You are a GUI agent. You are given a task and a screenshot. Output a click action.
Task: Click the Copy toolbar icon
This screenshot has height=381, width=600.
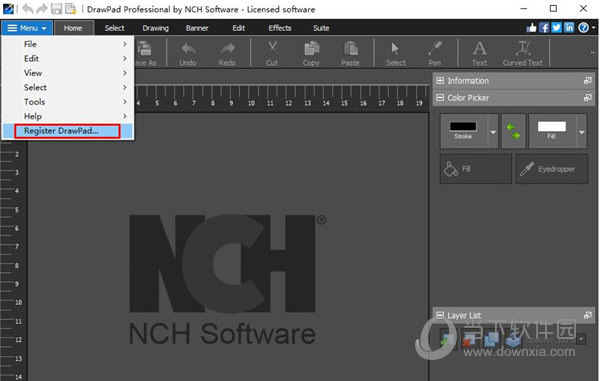coord(311,53)
